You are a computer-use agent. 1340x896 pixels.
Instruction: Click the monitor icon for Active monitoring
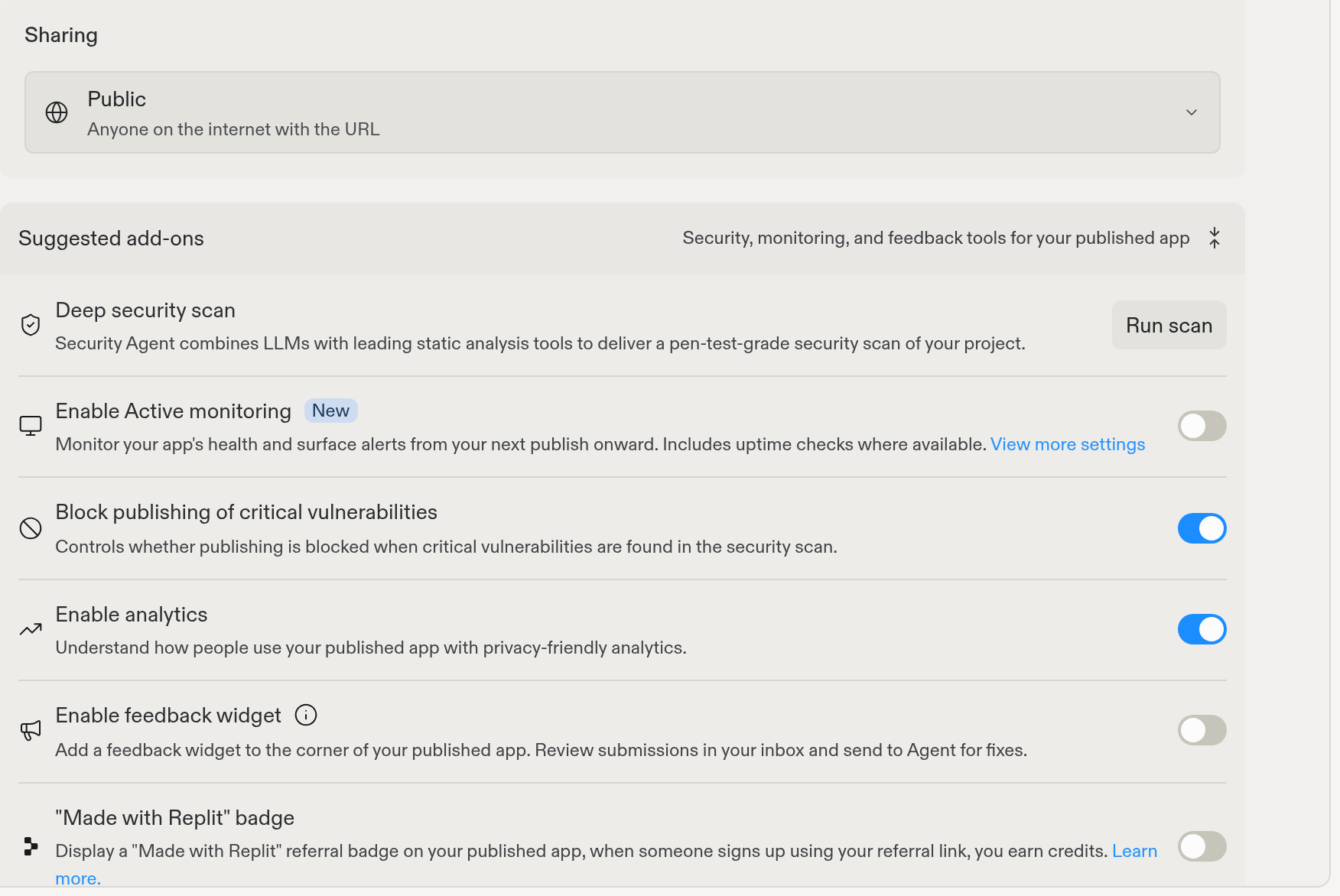click(31, 426)
